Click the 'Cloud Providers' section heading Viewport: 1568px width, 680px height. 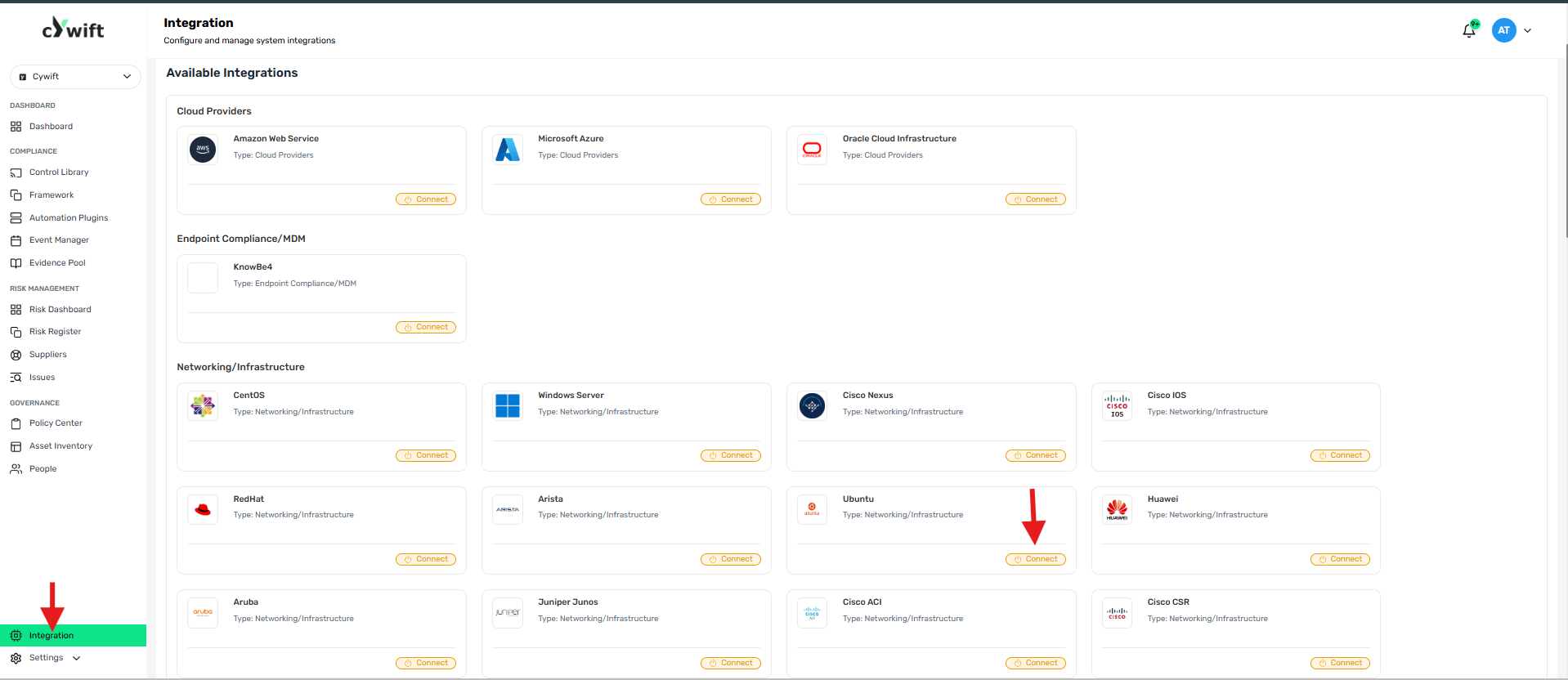coord(214,111)
